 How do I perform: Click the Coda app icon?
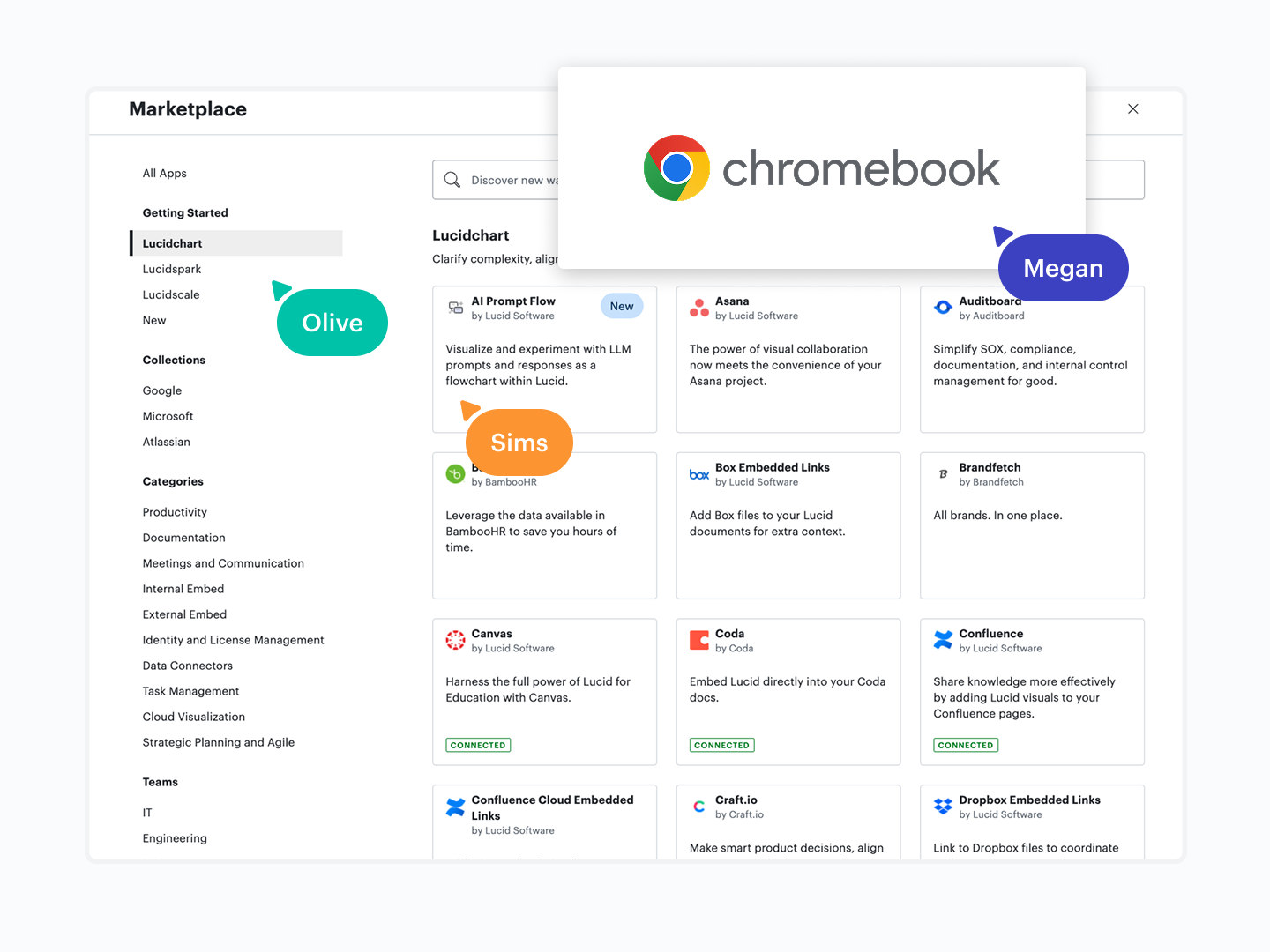click(699, 640)
